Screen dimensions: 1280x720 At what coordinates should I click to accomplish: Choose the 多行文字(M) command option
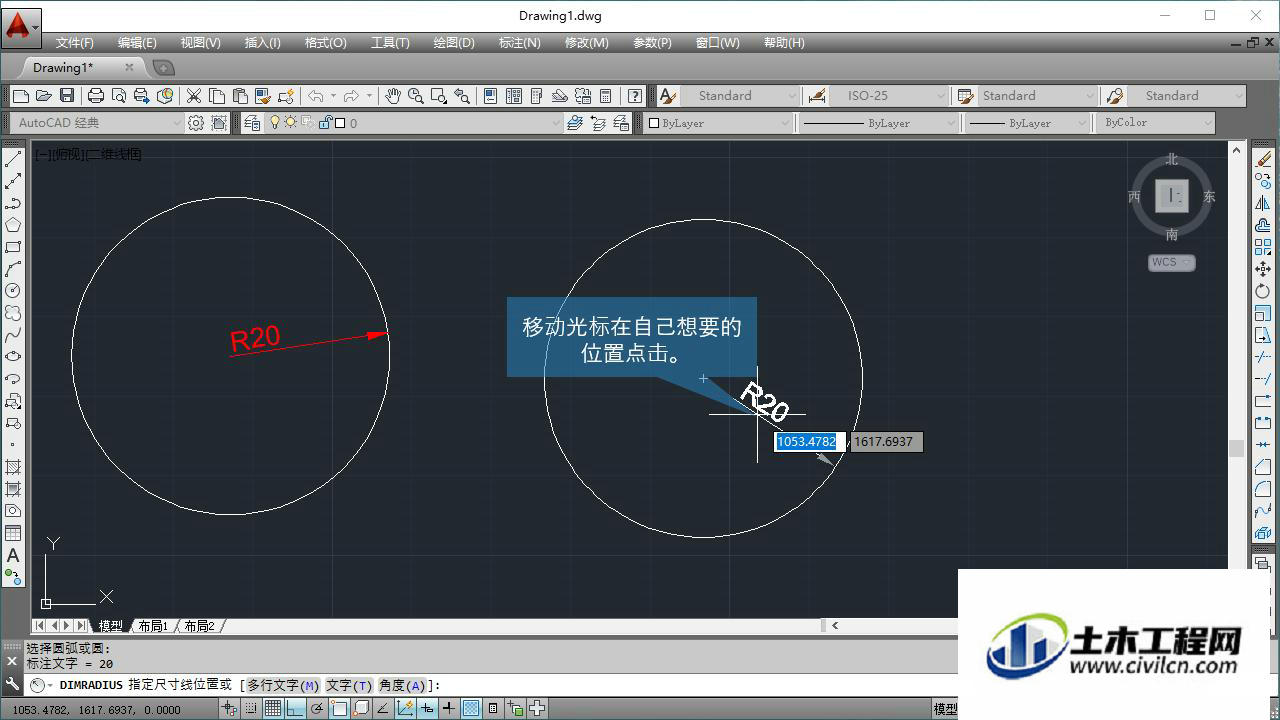[x=283, y=685]
